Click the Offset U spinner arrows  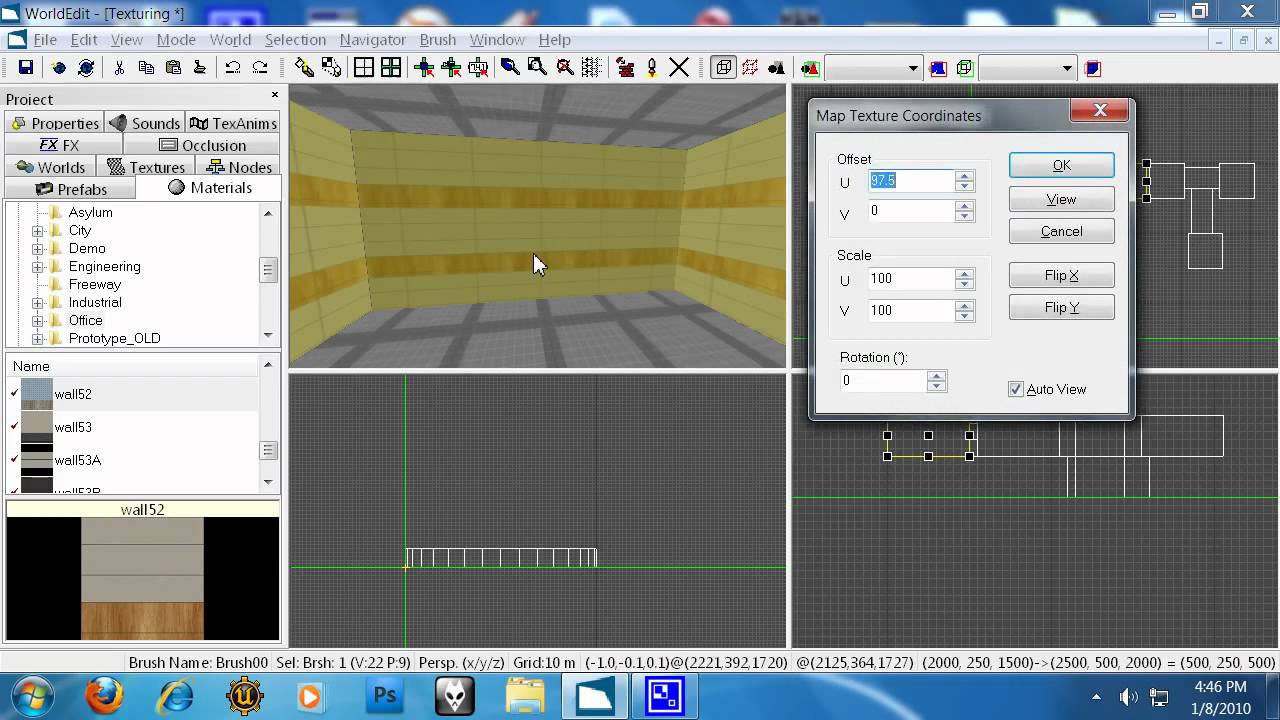(x=964, y=181)
